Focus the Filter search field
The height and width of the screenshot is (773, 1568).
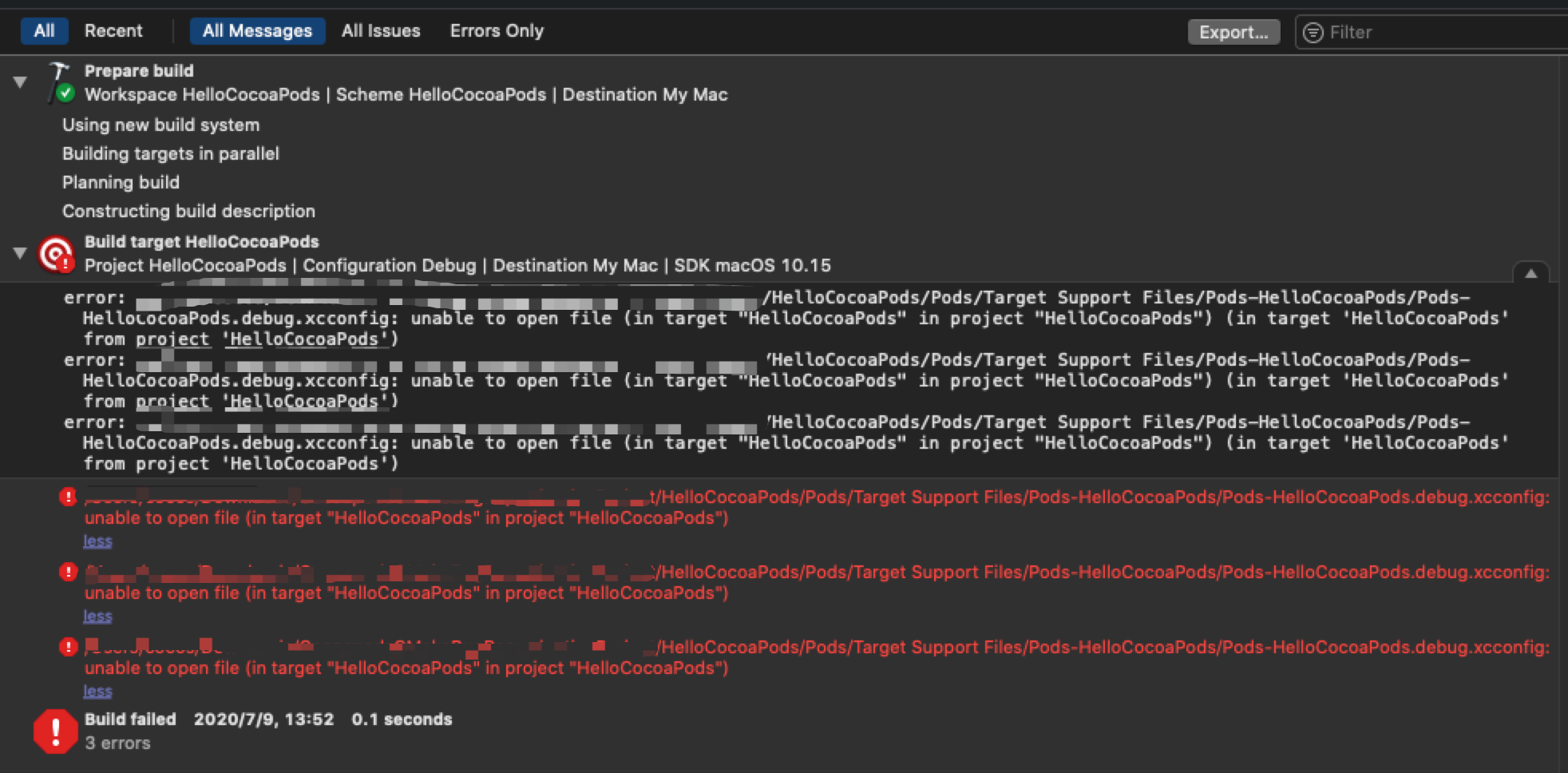(1431, 32)
